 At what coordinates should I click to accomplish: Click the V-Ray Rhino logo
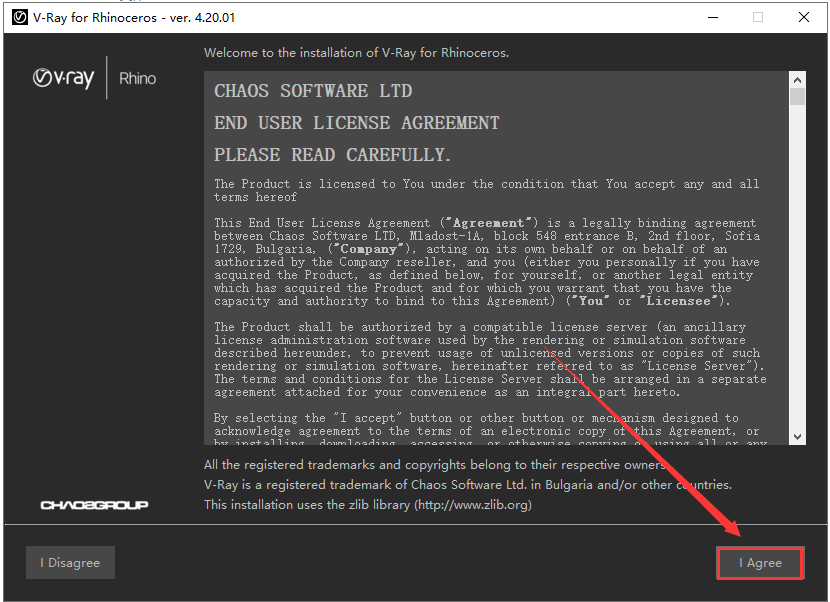click(x=95, y=78)
